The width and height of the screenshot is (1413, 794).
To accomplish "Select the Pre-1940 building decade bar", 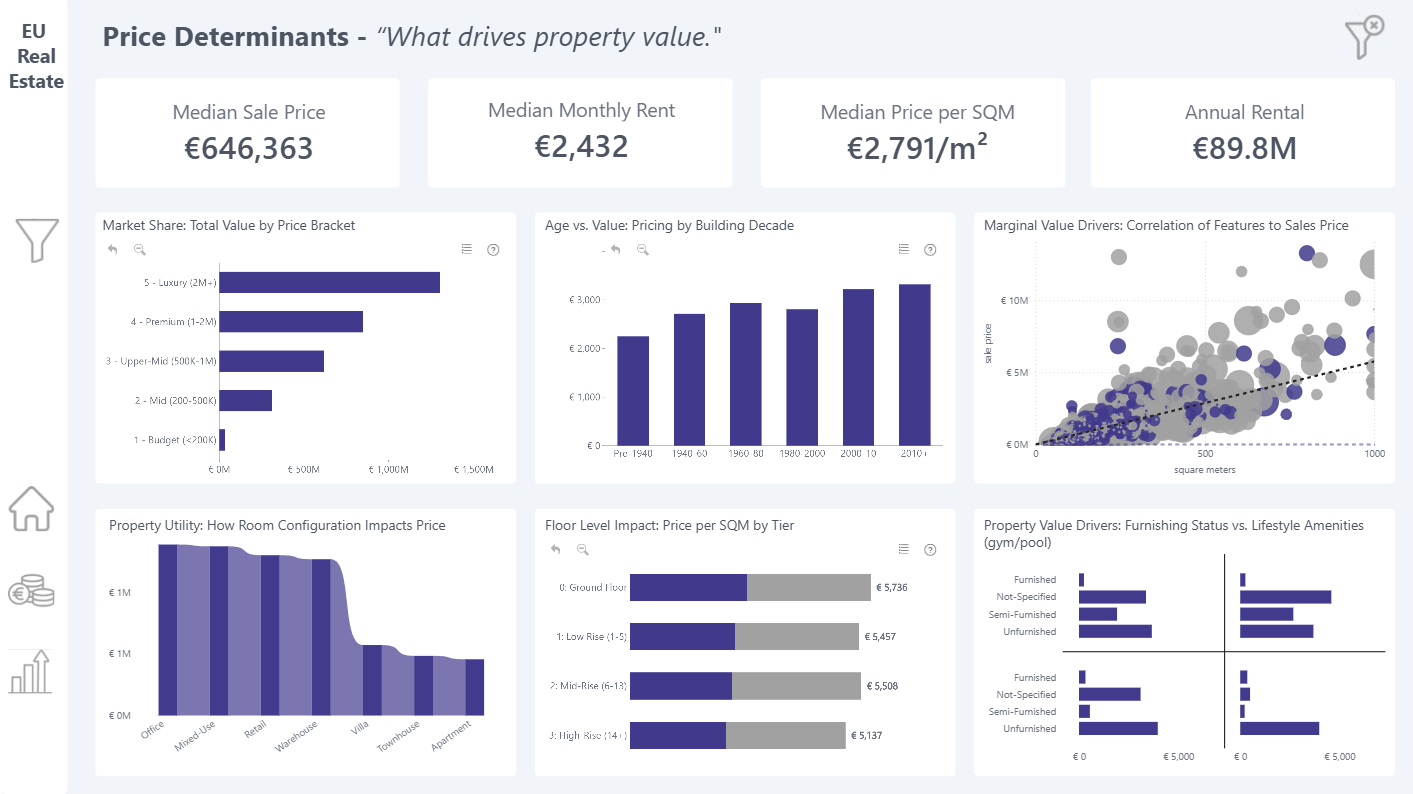I will [633, 391].
